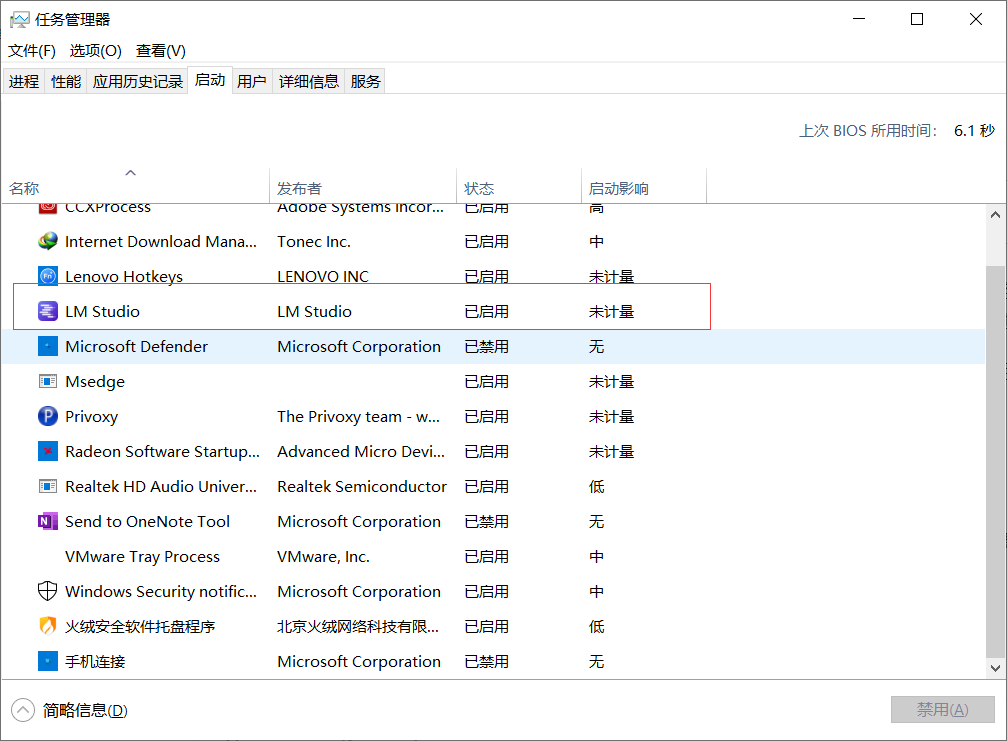
Task: Select the Realtek HD Audio Univer... entry
Action: [x=161, y=487]
